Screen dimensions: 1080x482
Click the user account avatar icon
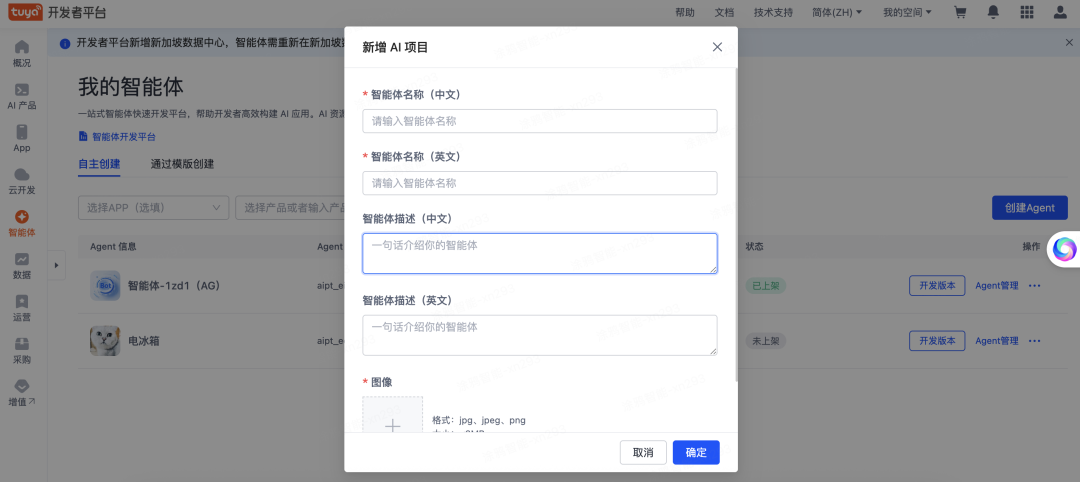point(1060,13)
